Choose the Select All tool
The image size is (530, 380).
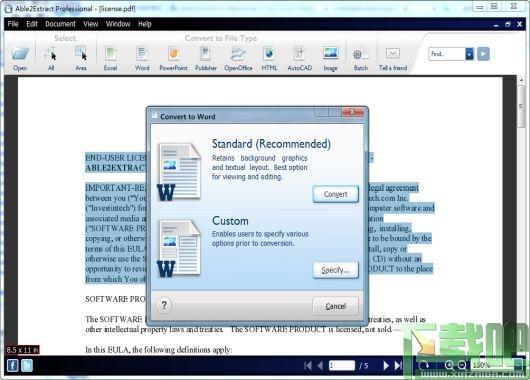tap(51, 58)
